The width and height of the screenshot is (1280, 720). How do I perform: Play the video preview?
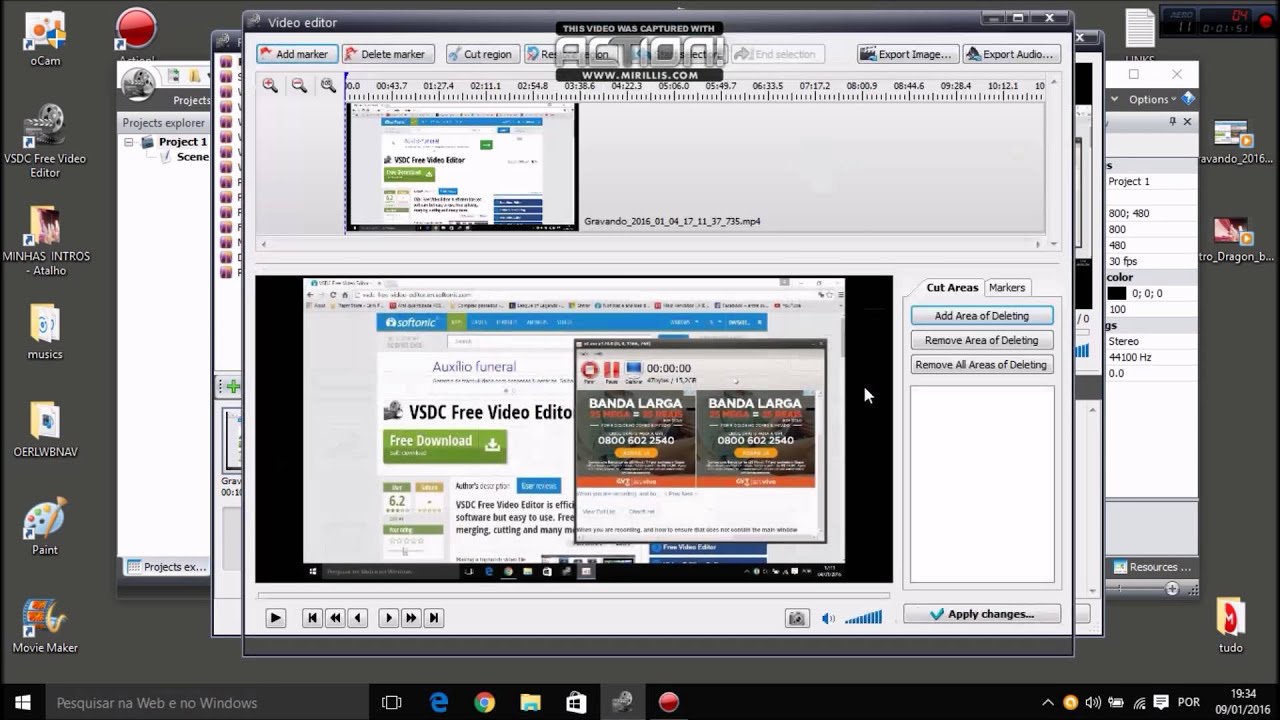[275, 618]
